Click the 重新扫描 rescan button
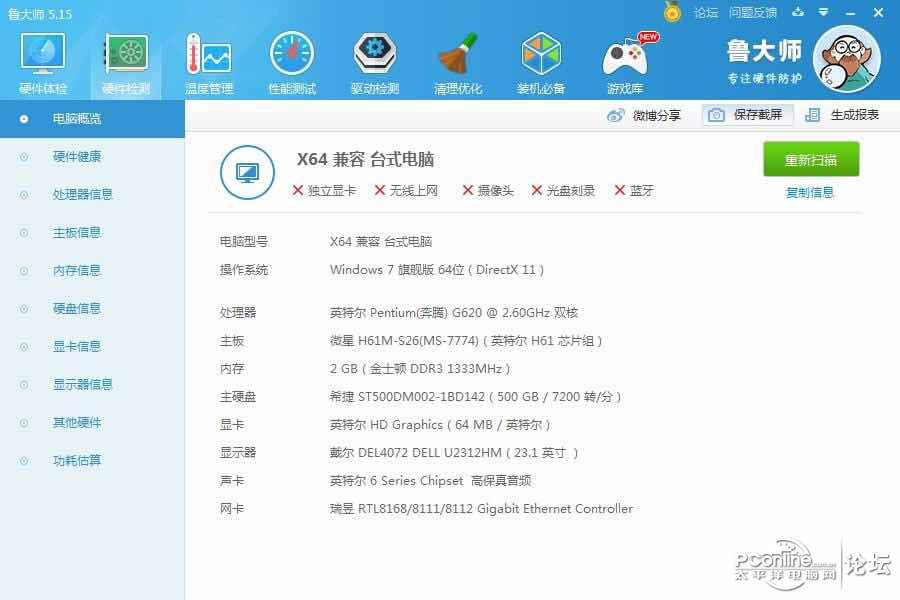 point(811,159)
